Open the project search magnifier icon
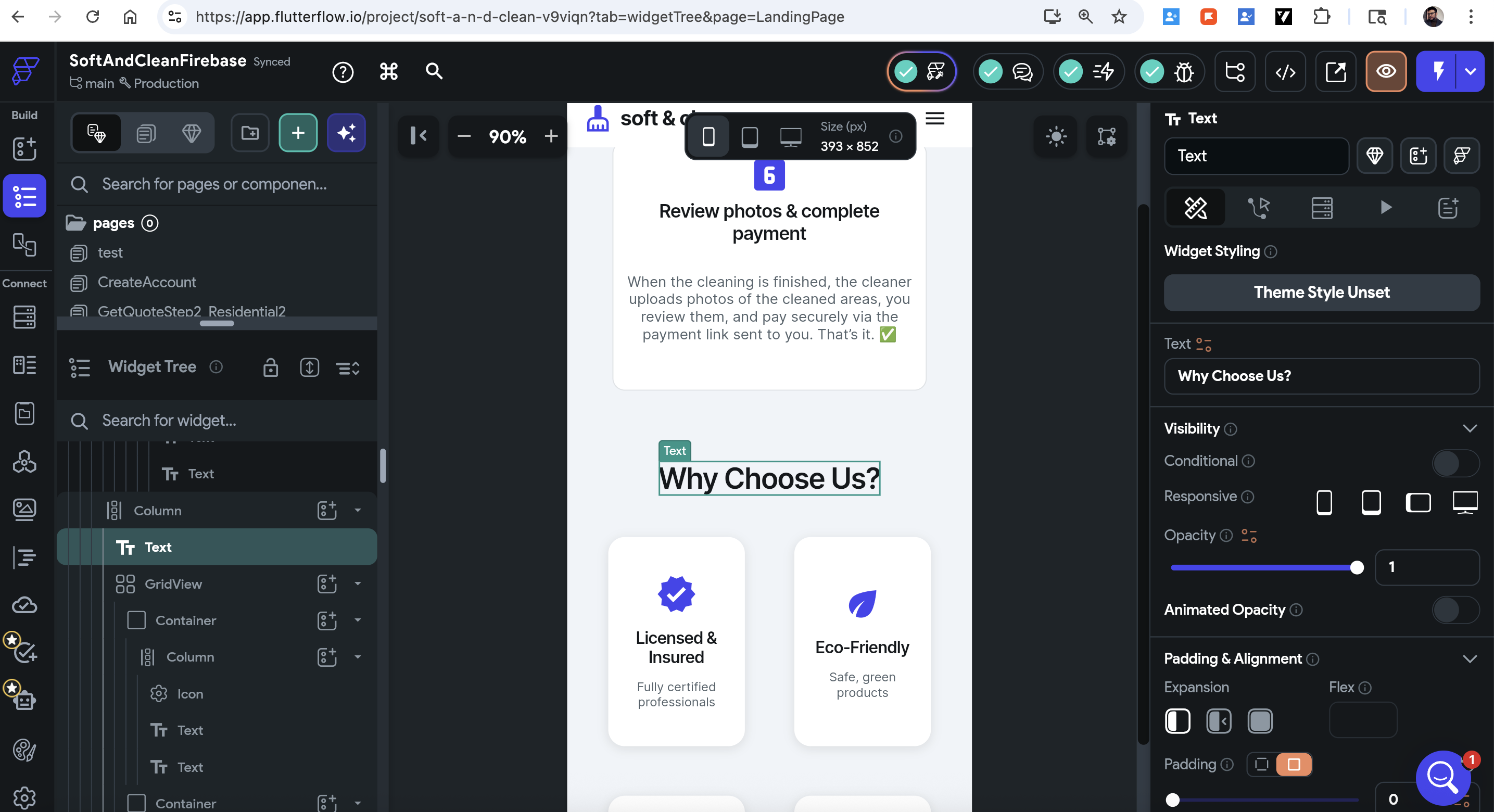 click(434, 71)
